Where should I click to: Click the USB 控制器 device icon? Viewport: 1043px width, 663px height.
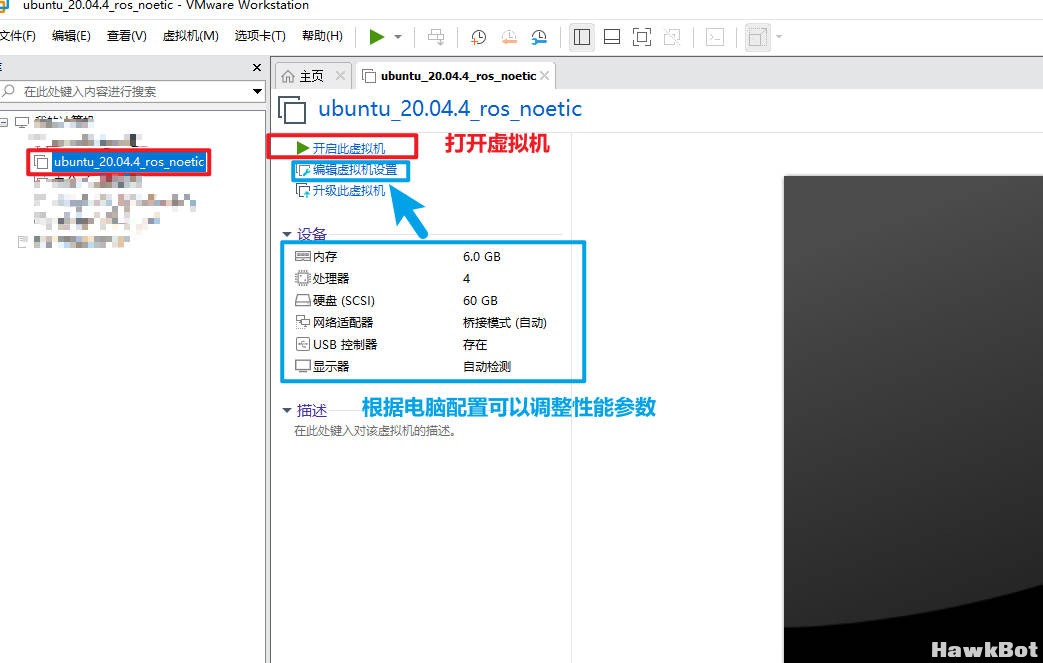coord(303,344)
